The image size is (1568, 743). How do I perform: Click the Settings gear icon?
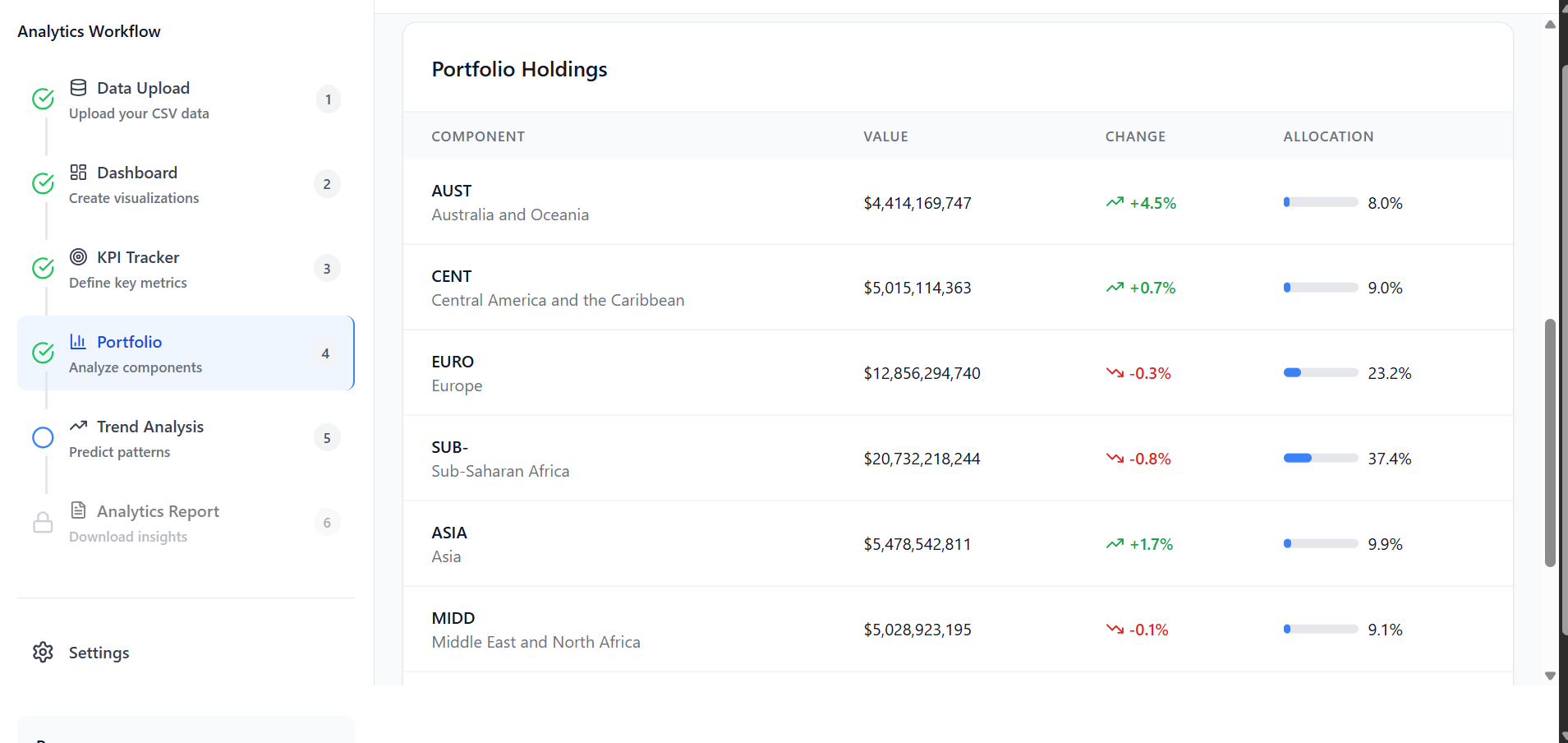(43, 653)
